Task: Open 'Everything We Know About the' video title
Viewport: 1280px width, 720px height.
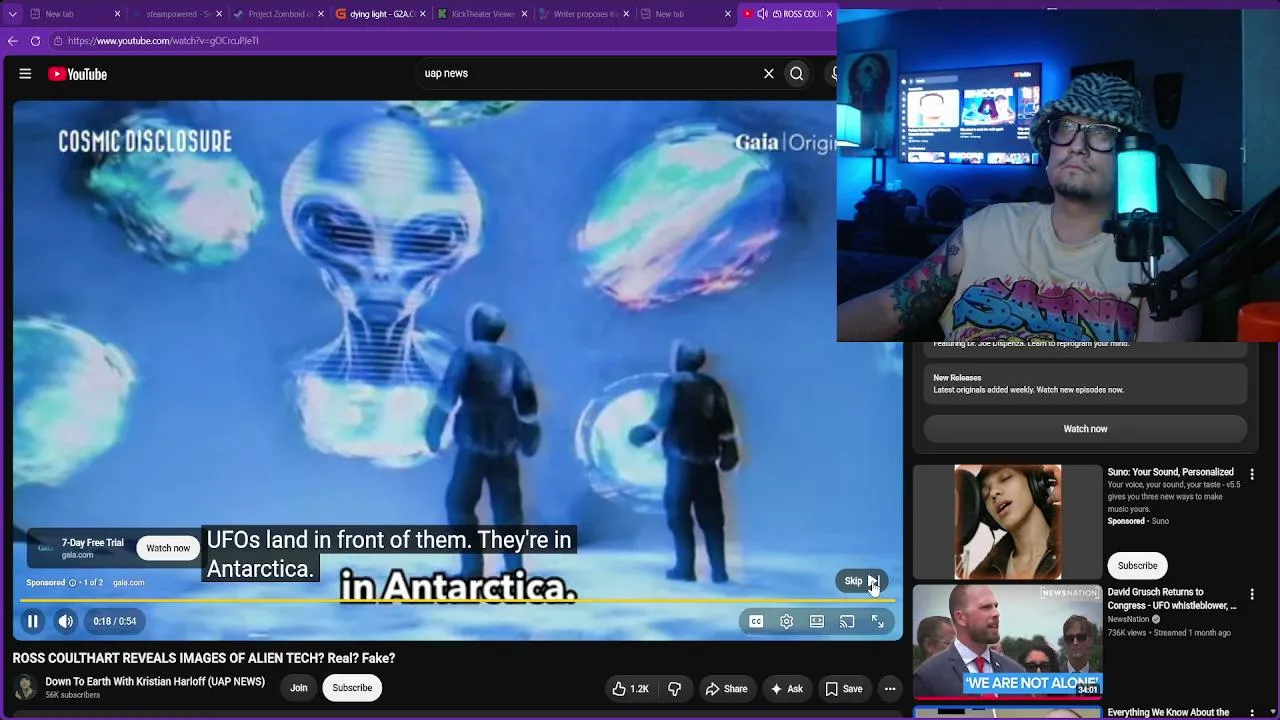Action: 1168,713
